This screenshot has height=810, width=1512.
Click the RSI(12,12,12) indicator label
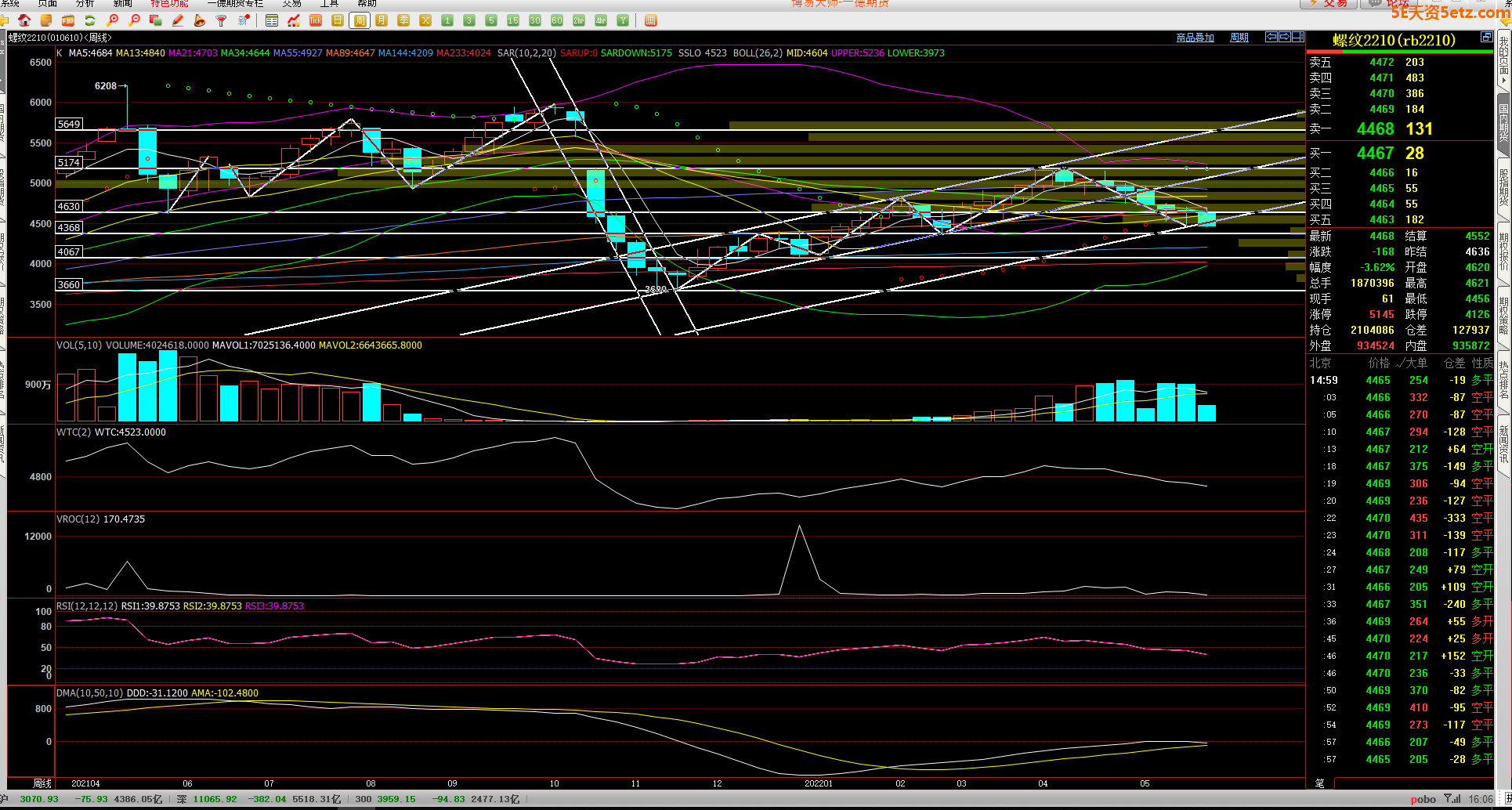[x=87, y=606]
